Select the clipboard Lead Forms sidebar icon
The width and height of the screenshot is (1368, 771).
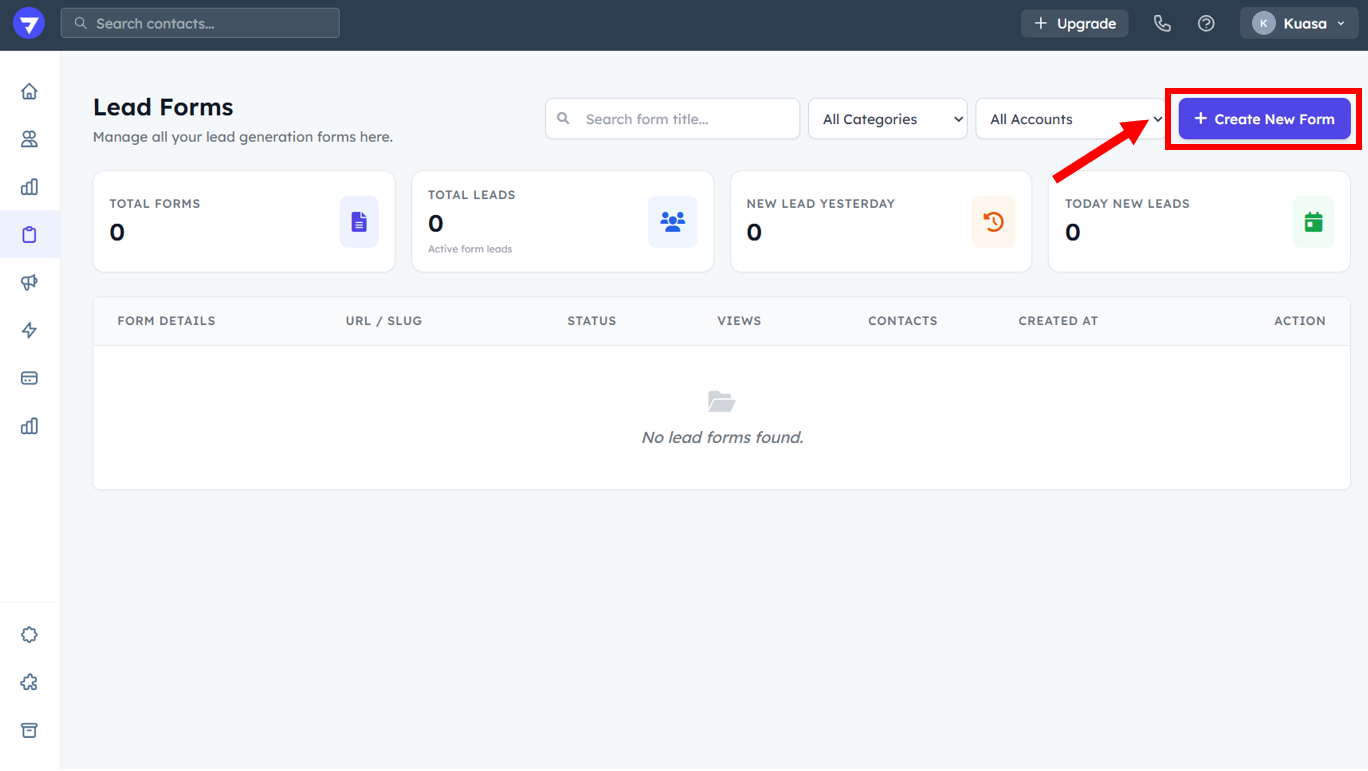tap(29, 235)
